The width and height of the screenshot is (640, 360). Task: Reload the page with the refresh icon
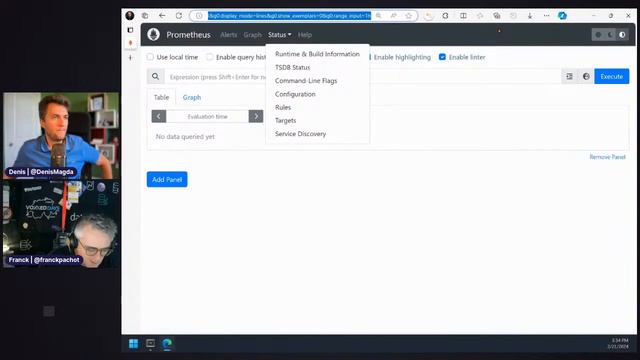pos(179,16)
